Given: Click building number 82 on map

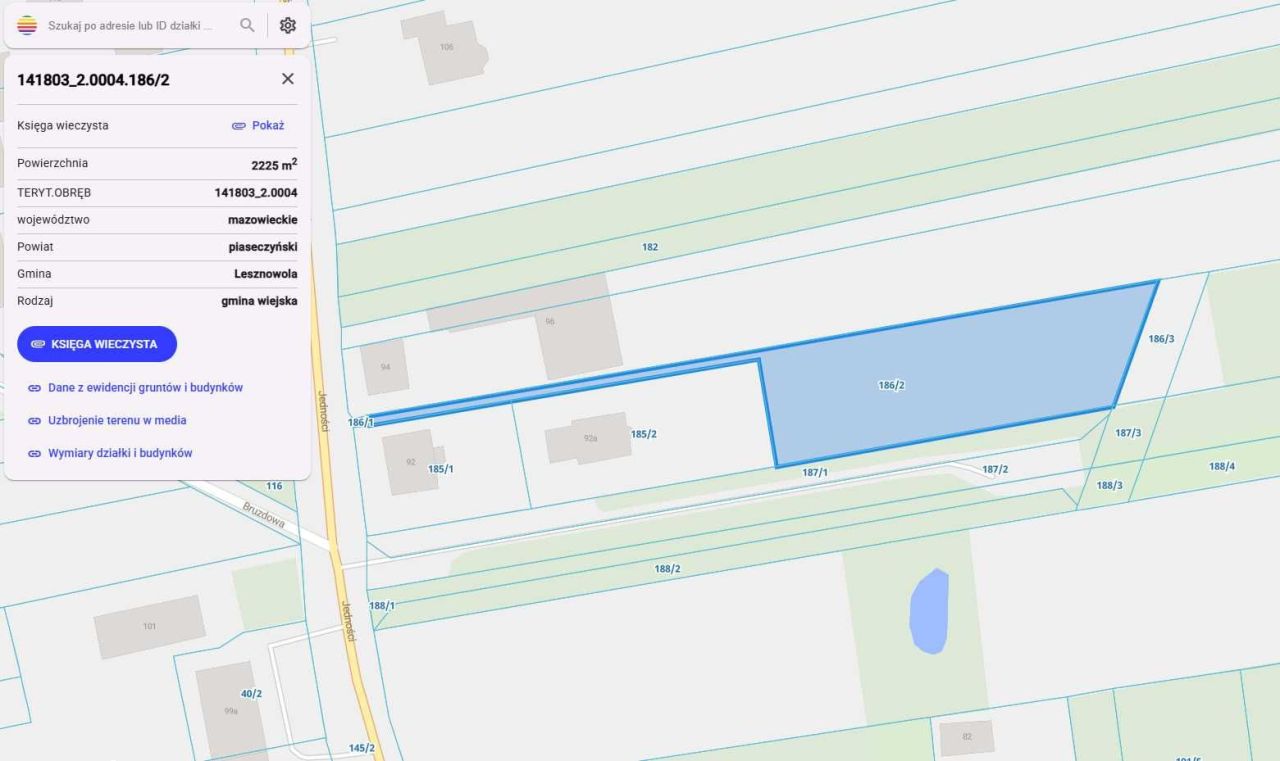Looking at the screenshot, I should pos(966,737).
